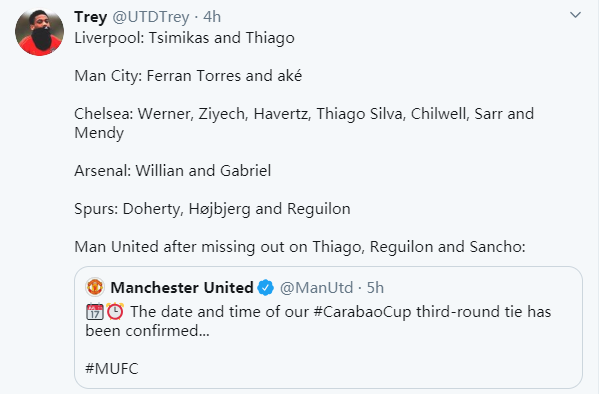Open the quoted tweet's 5h timestamp
Viewport: 601px width, 394px height.
tap(375, 287)
